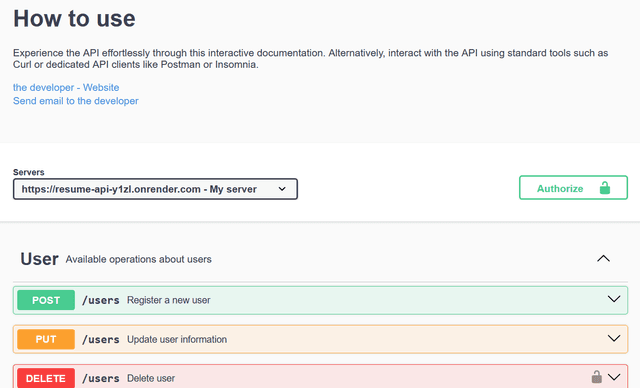Expand the POST /users operation arrow
Viewport: 640px width, 388px height.
614,299
